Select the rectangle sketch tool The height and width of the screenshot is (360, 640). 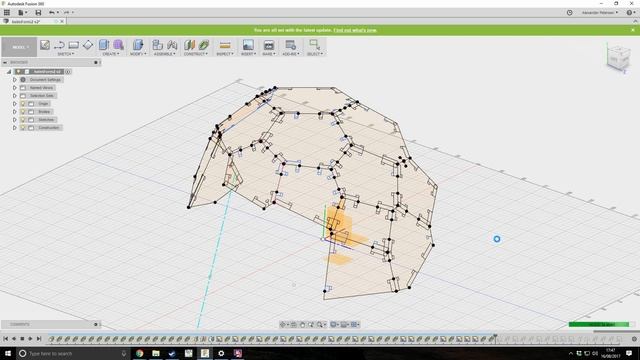pyautogui.click(x=74, y=45)
